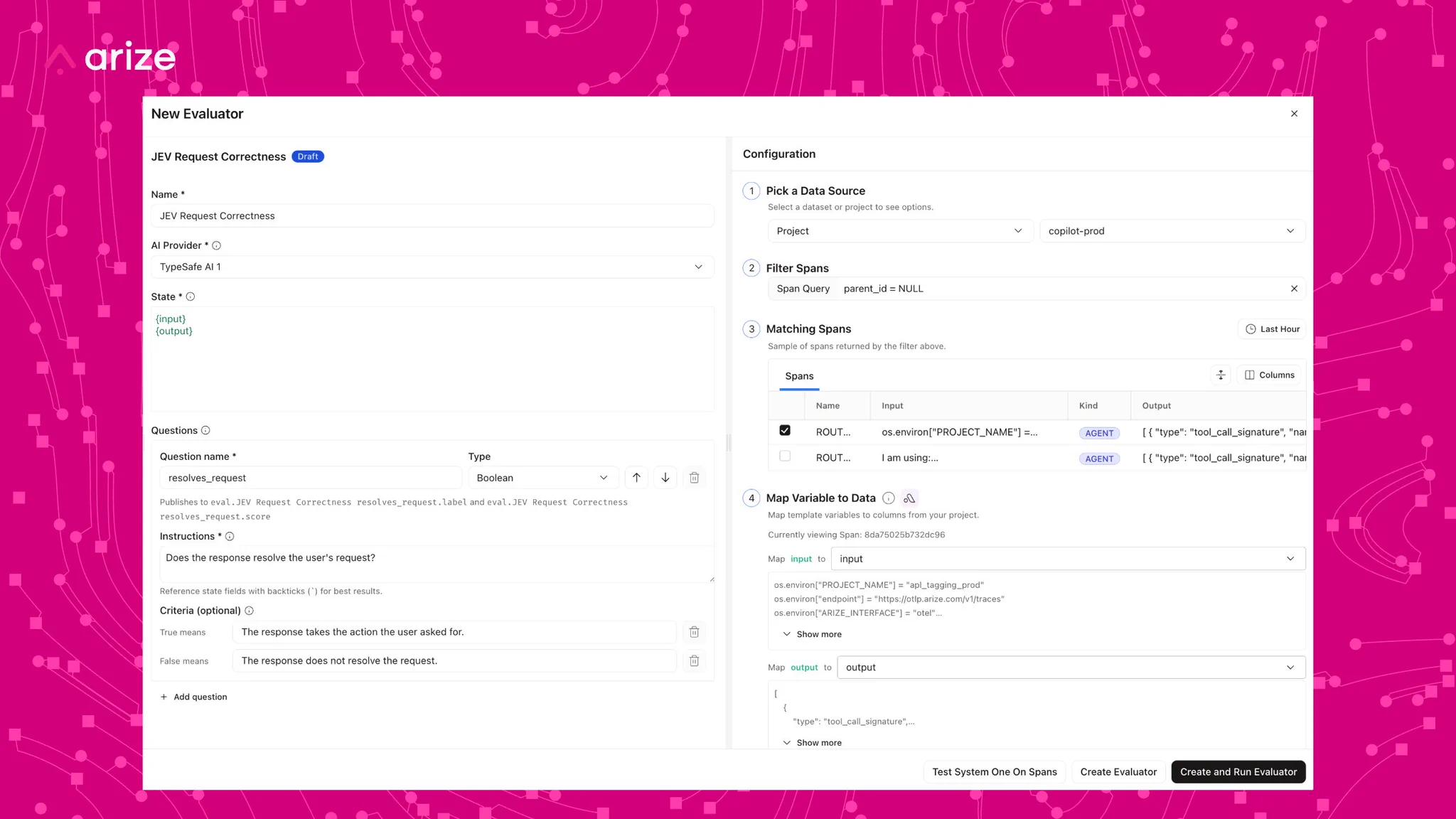Image resolution: width=1456 pixels, height=819 pixels.
Task: Click the Instructions info icon
Action: click(x=230, y=536)
